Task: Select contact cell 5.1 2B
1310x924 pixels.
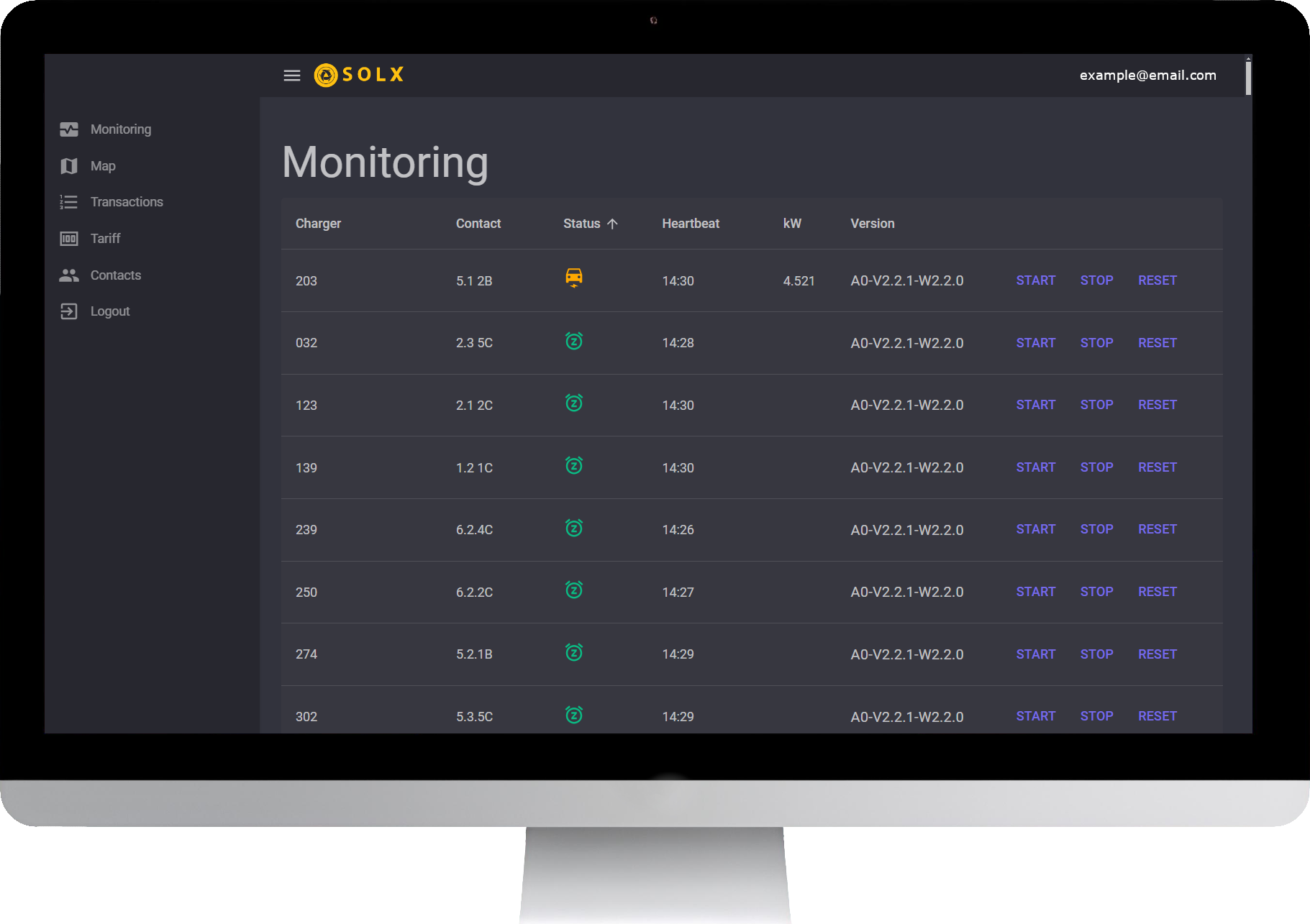Action: click(x=474, y=281)
